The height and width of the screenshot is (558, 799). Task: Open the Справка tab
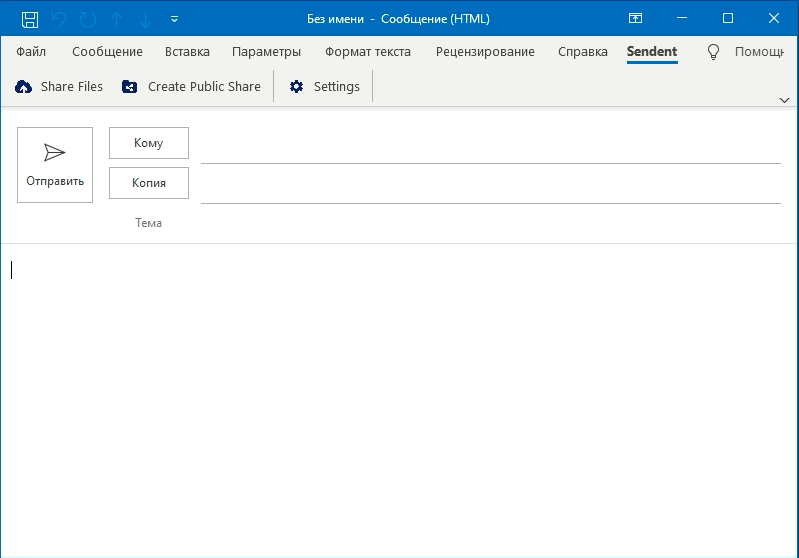click(x=582, y=51)
